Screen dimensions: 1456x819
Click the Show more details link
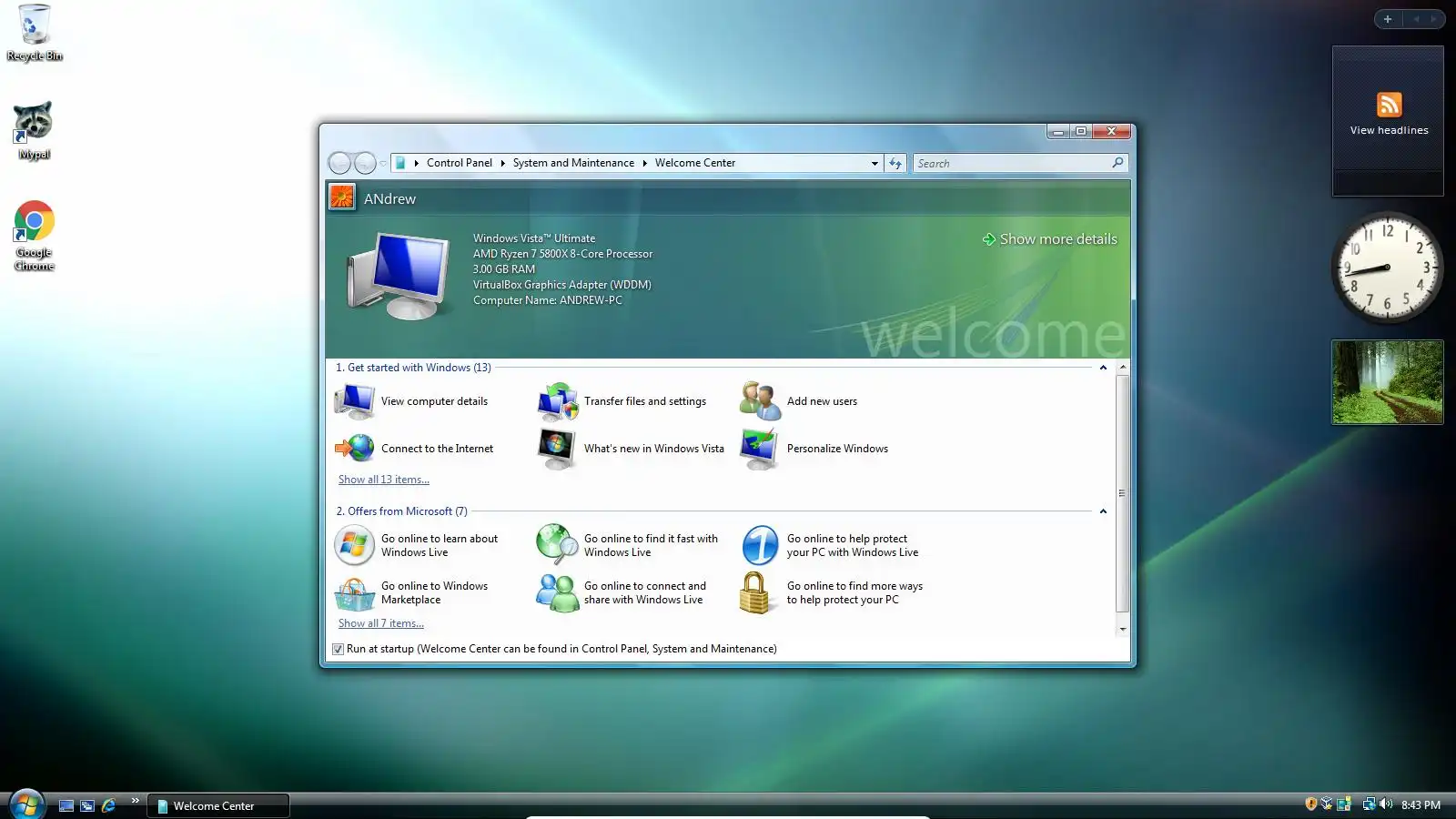1049,239
